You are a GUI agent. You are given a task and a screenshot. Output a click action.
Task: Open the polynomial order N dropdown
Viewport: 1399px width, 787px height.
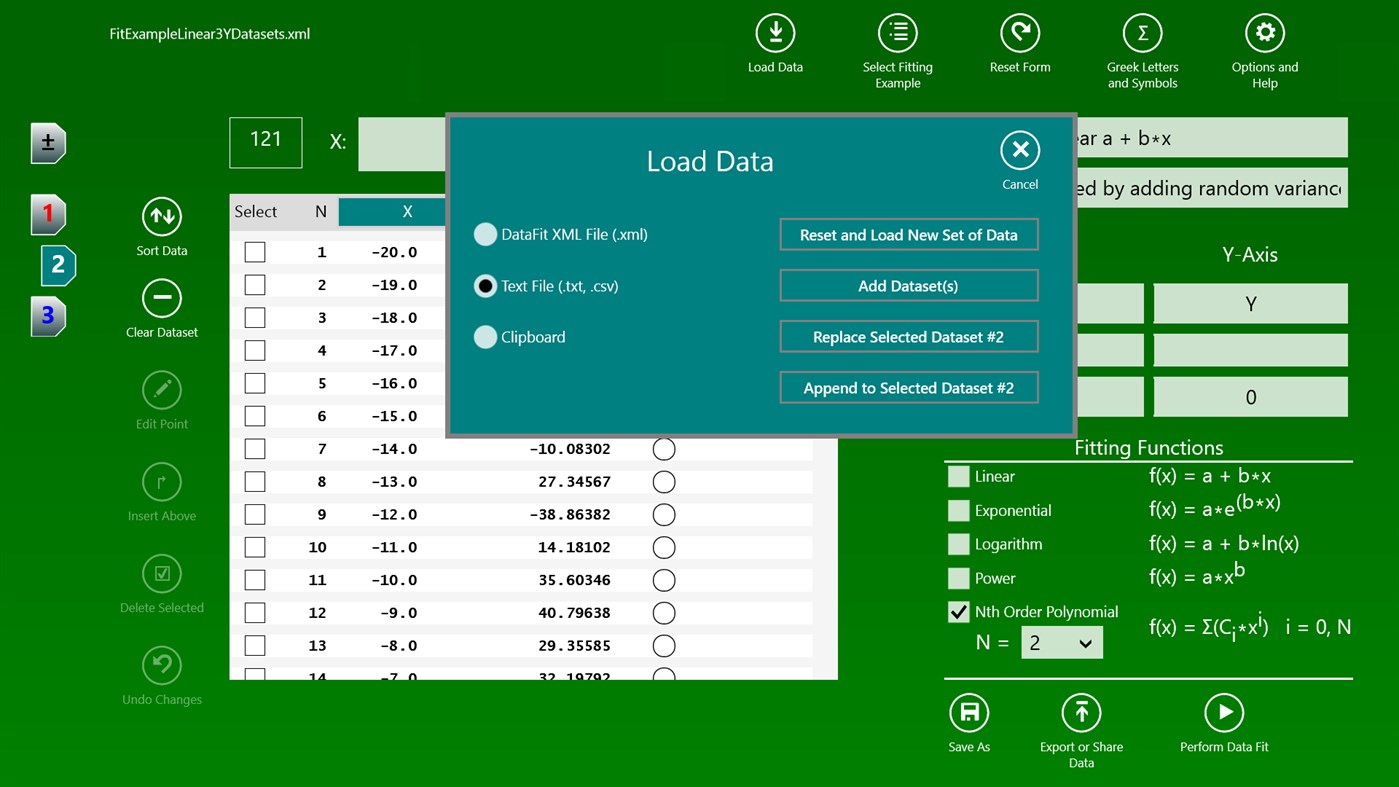point(1061,642)
